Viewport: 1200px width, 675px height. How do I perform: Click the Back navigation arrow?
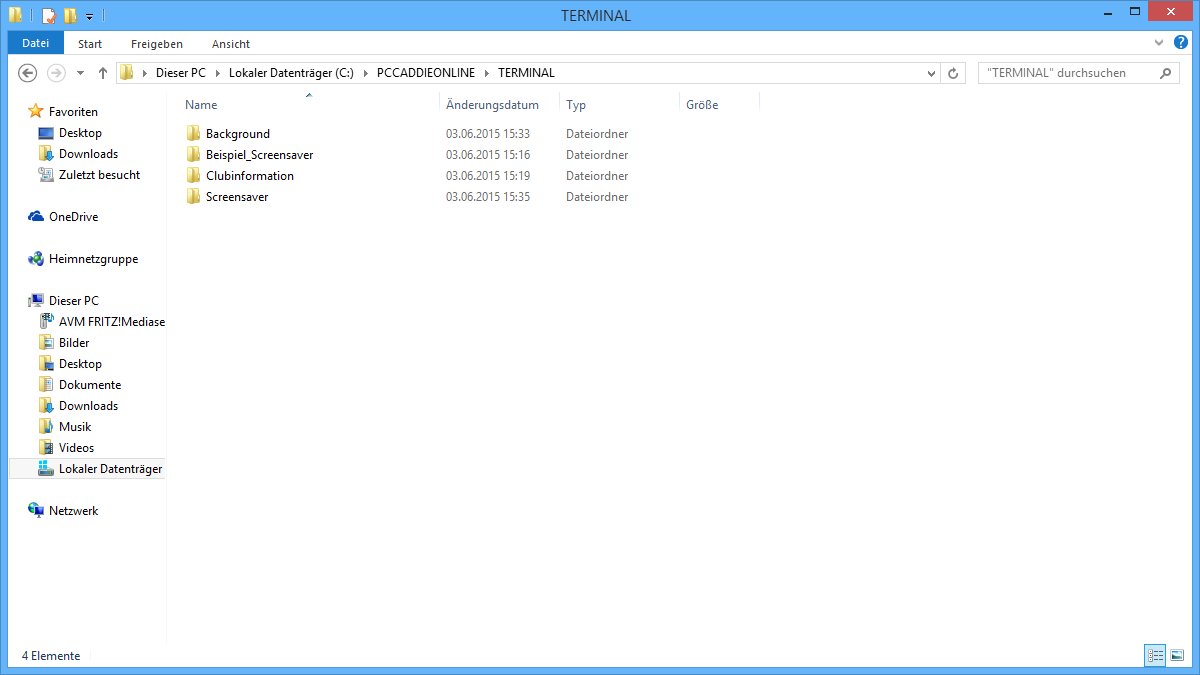click(x=28, y=73)
